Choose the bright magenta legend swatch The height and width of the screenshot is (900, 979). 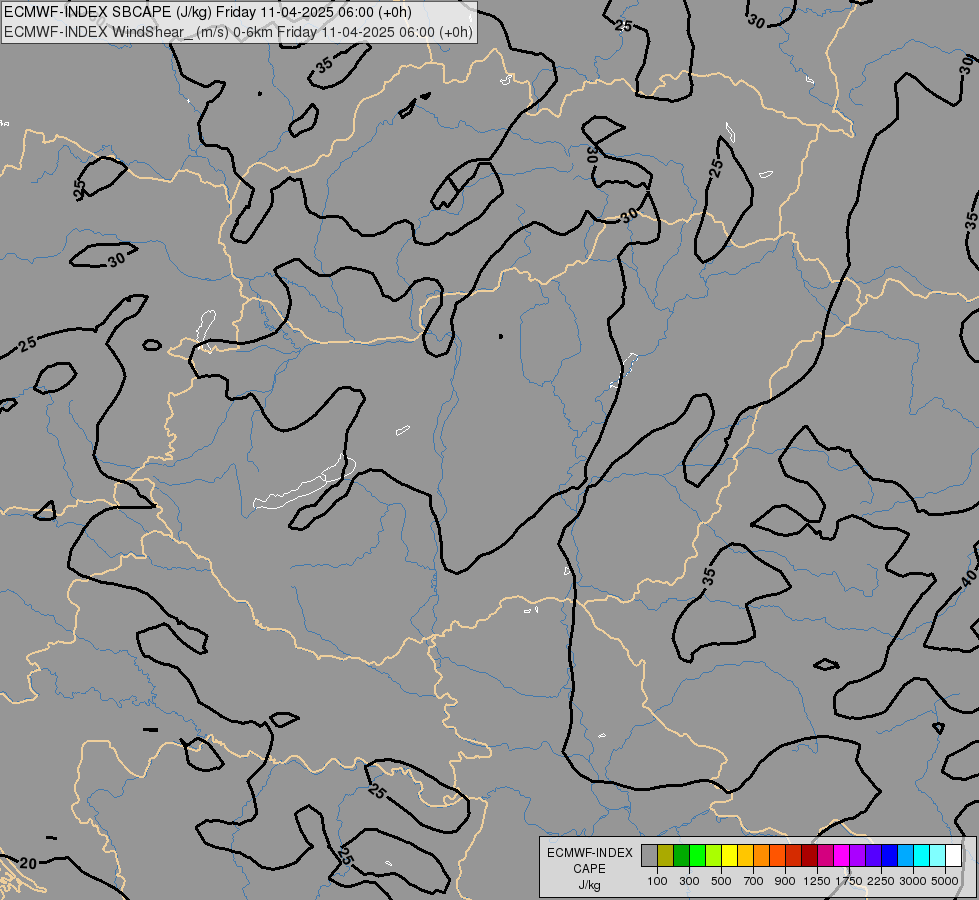coord(842,855)
